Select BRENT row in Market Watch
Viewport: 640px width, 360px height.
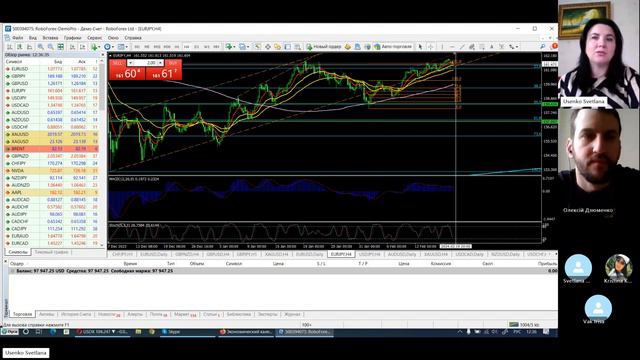click(x=51, y=149)
